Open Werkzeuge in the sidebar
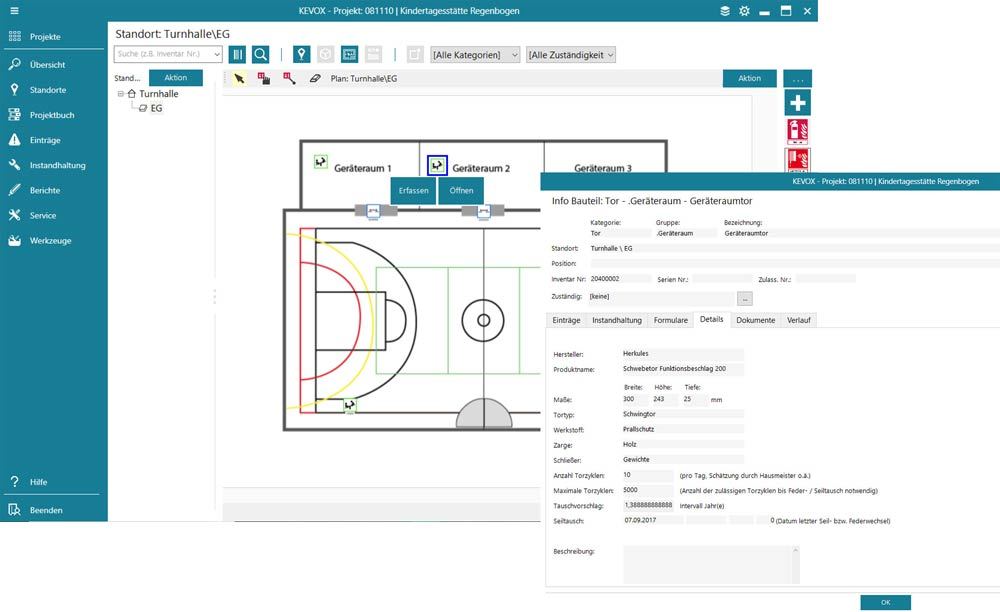The image size is (1000, 612). coord(50,240)
